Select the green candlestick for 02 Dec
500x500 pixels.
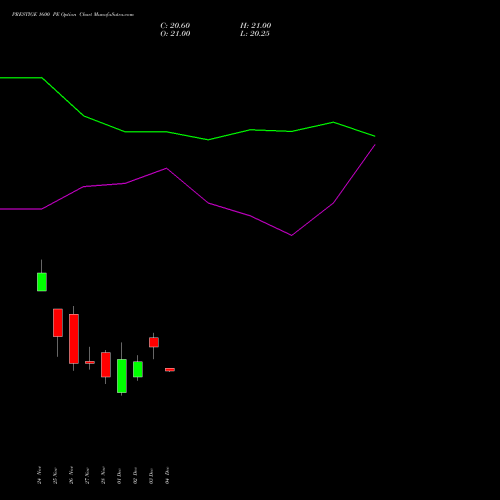pyautogui.click(x=138, y=369)
